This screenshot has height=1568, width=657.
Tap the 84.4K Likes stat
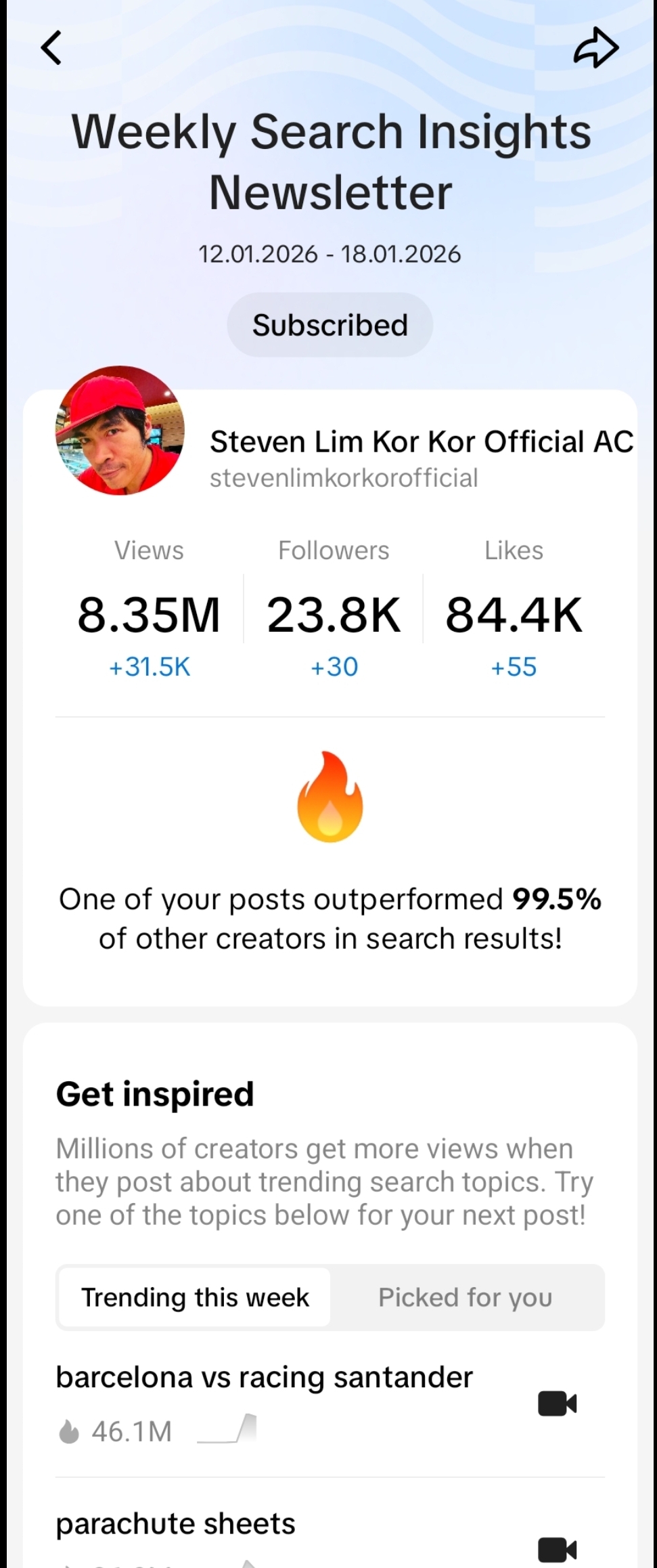[514, 615]
